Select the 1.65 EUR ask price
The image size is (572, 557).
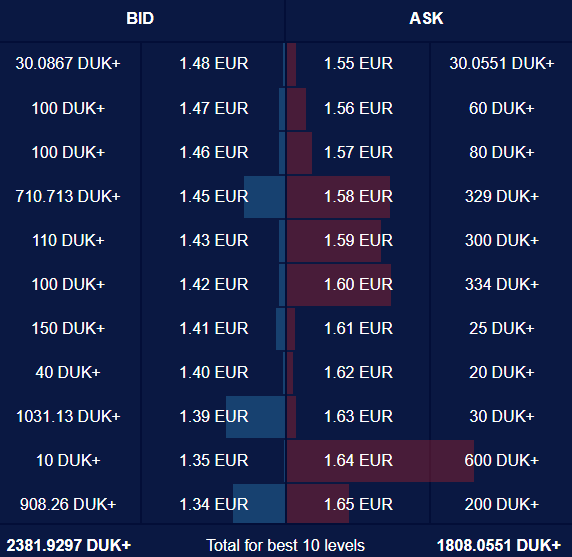tap(359, 504)
